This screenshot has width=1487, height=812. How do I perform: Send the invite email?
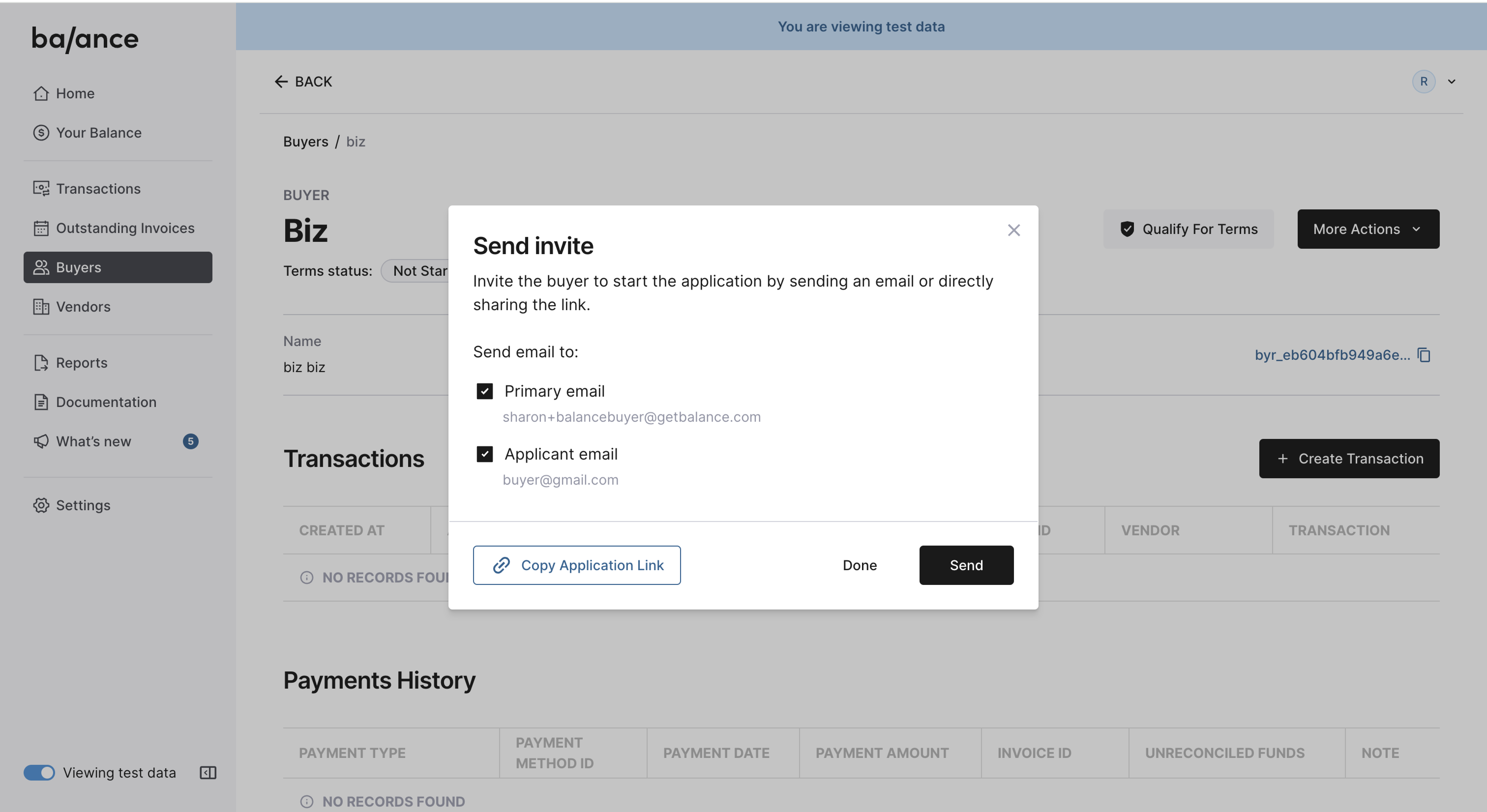tap(966, 565)
